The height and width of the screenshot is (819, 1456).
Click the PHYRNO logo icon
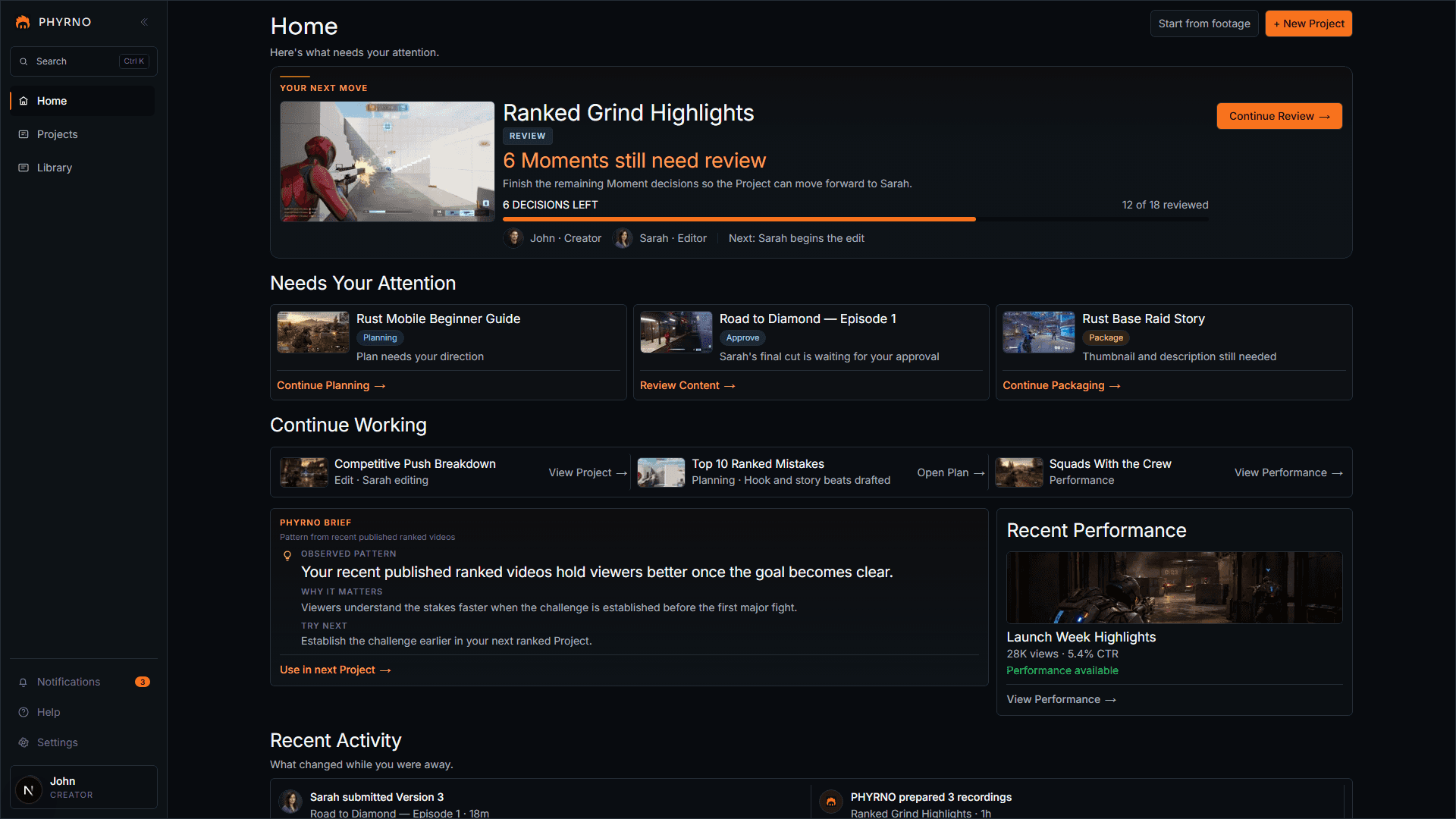click(x=23, y=22)
